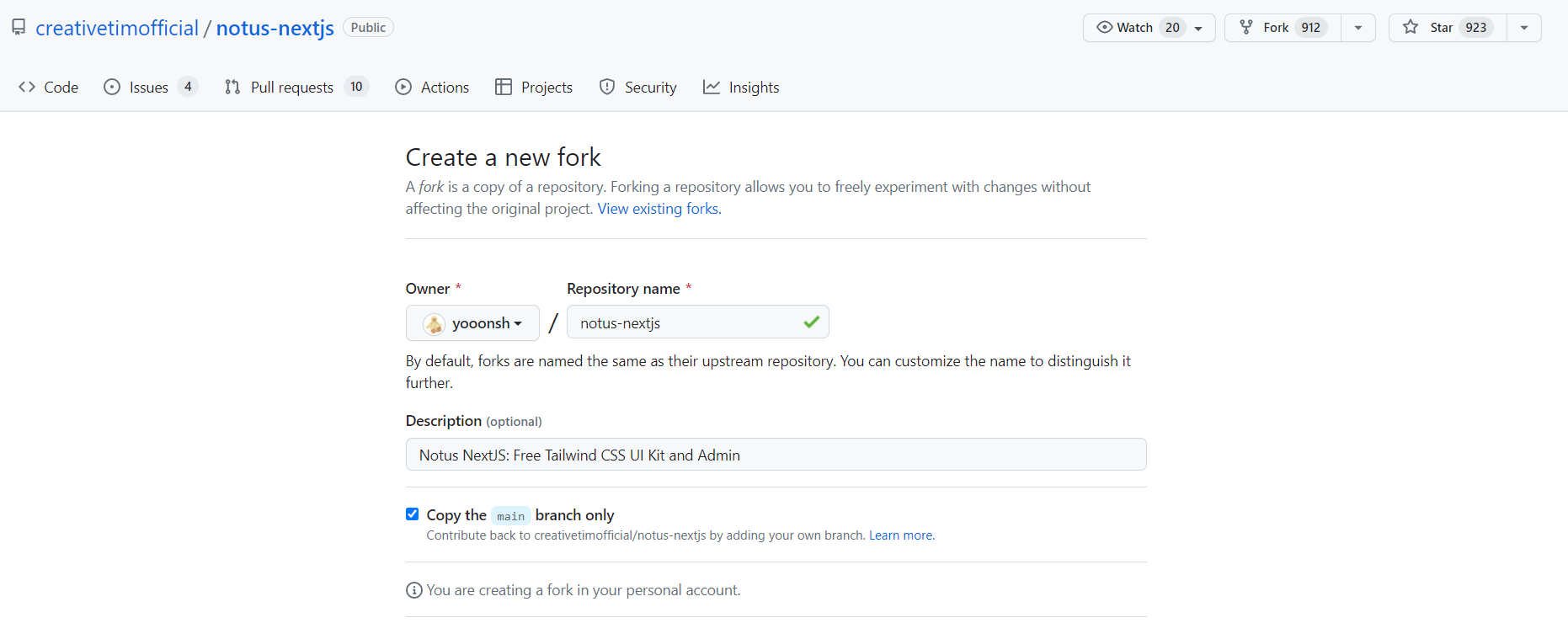This screenshot has width=1568, height=623.
Task: Click the Watch count 20
Action: pyautogui.click(x=1172, y=28)
